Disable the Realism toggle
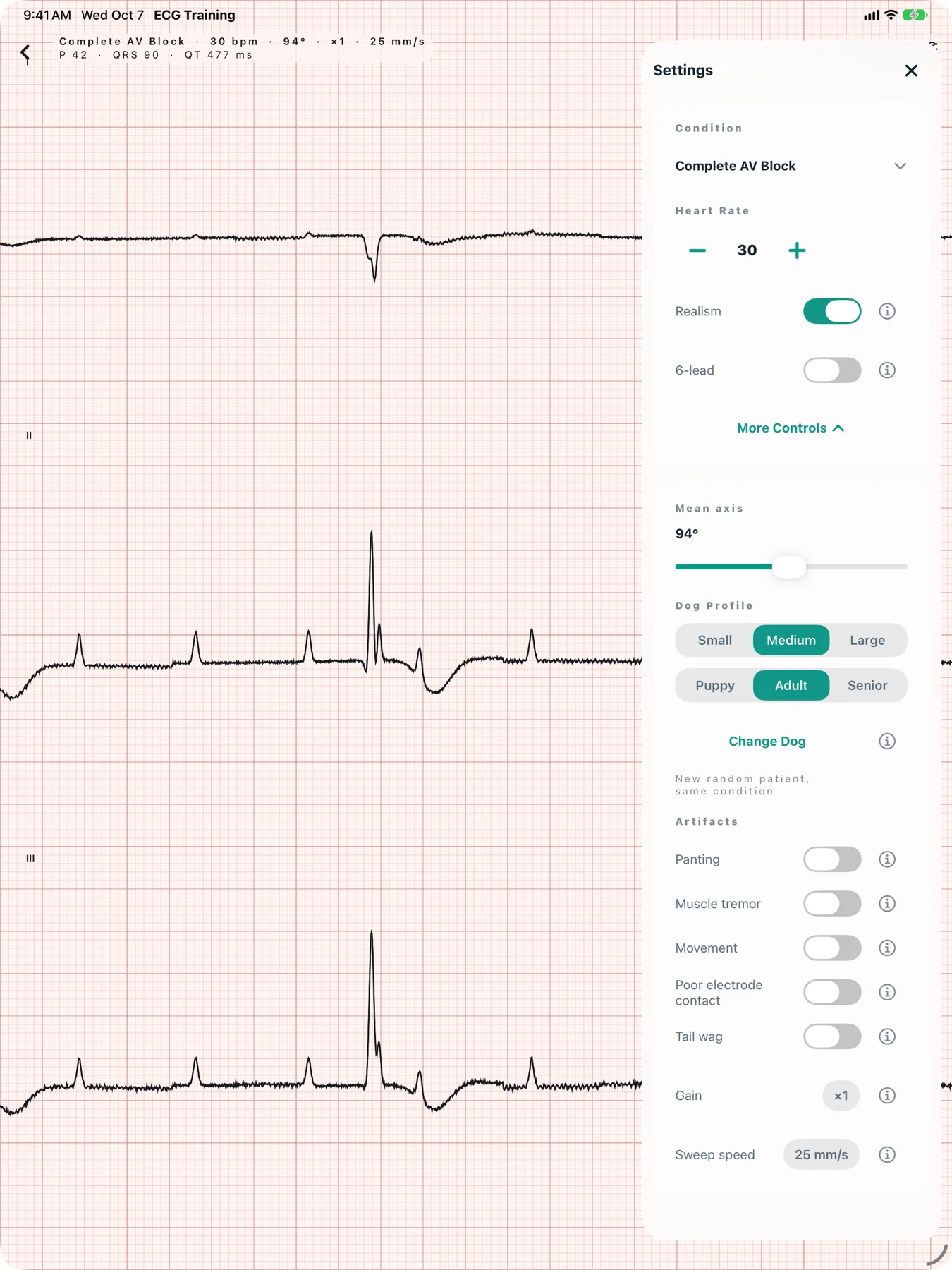952x1270 pixels. [832, 311]
